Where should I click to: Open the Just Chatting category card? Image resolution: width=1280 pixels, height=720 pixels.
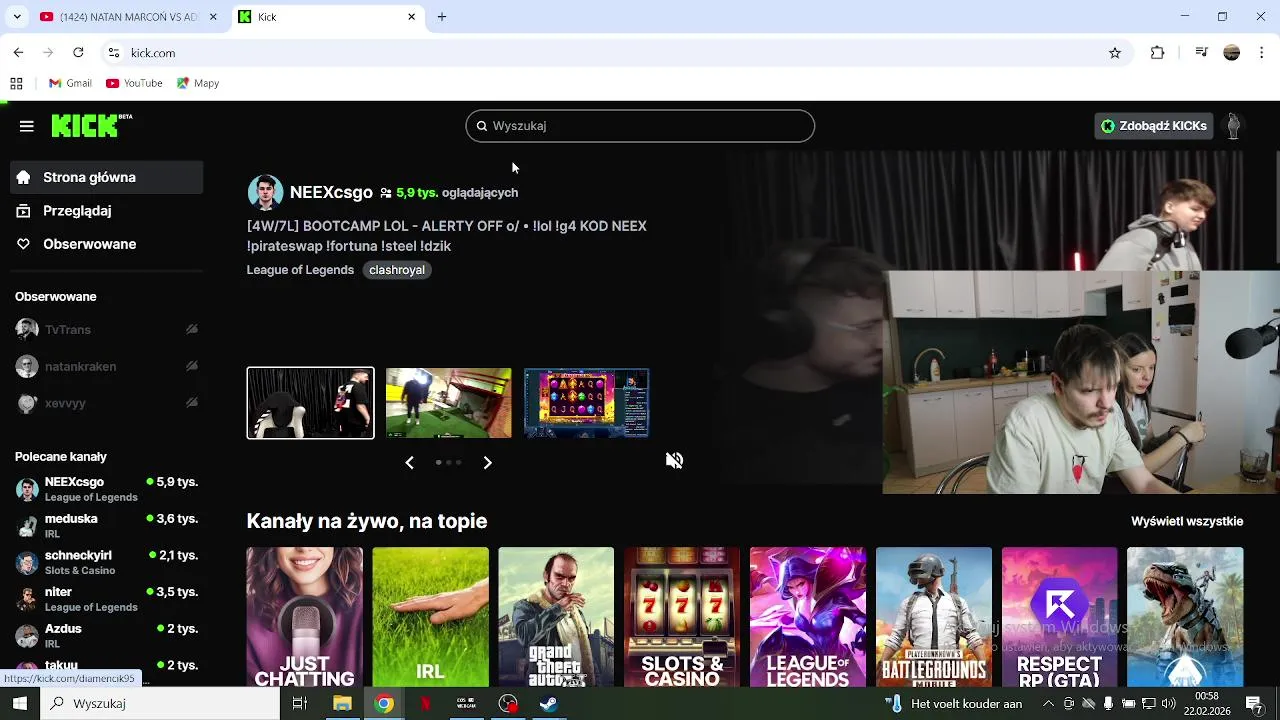(305, 617)
